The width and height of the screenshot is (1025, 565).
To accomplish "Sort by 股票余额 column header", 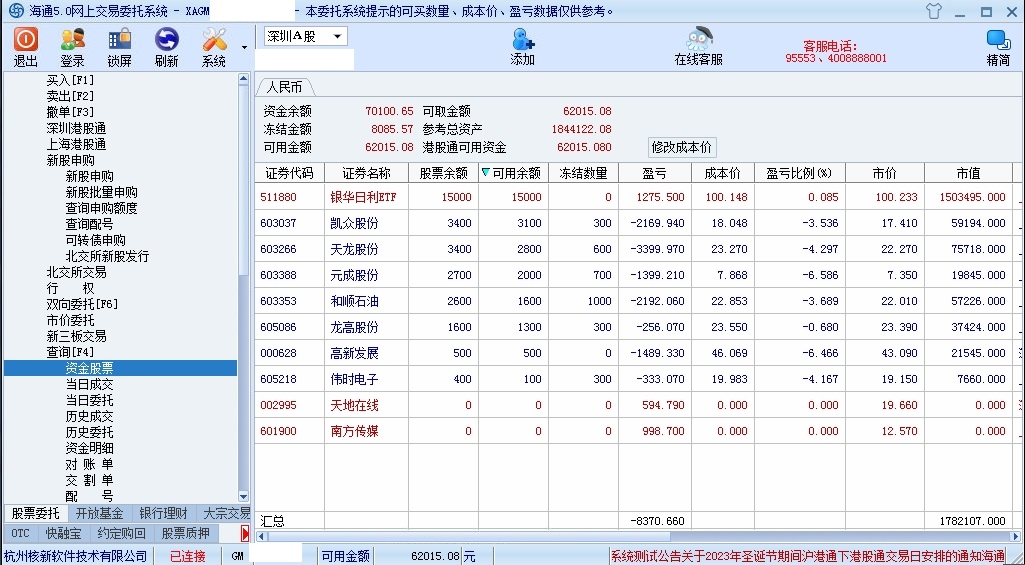I will click(443, 173).
